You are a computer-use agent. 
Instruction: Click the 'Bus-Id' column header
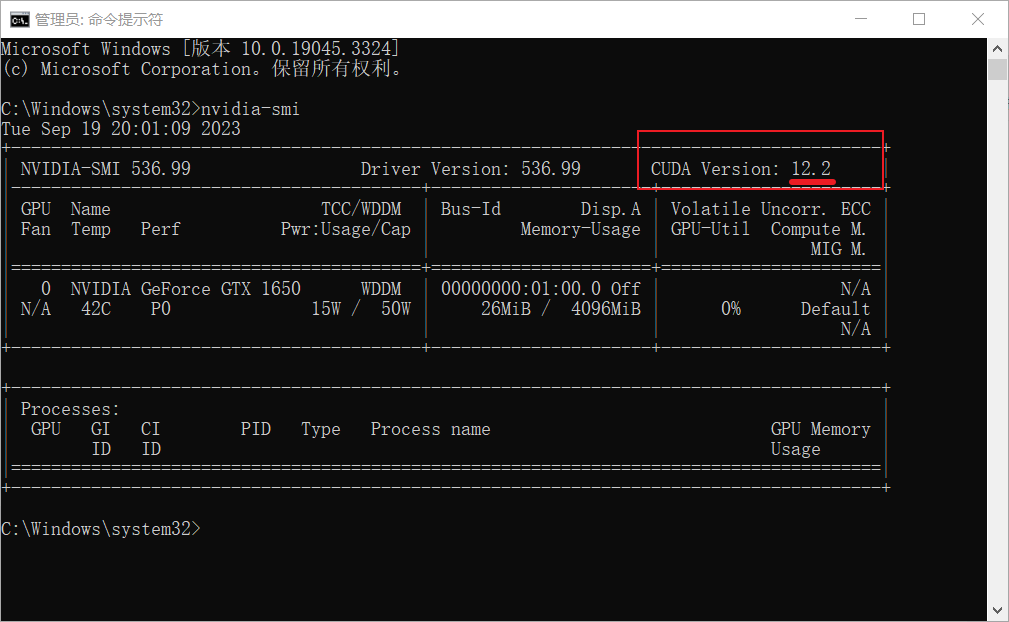[x=470, y=209]
